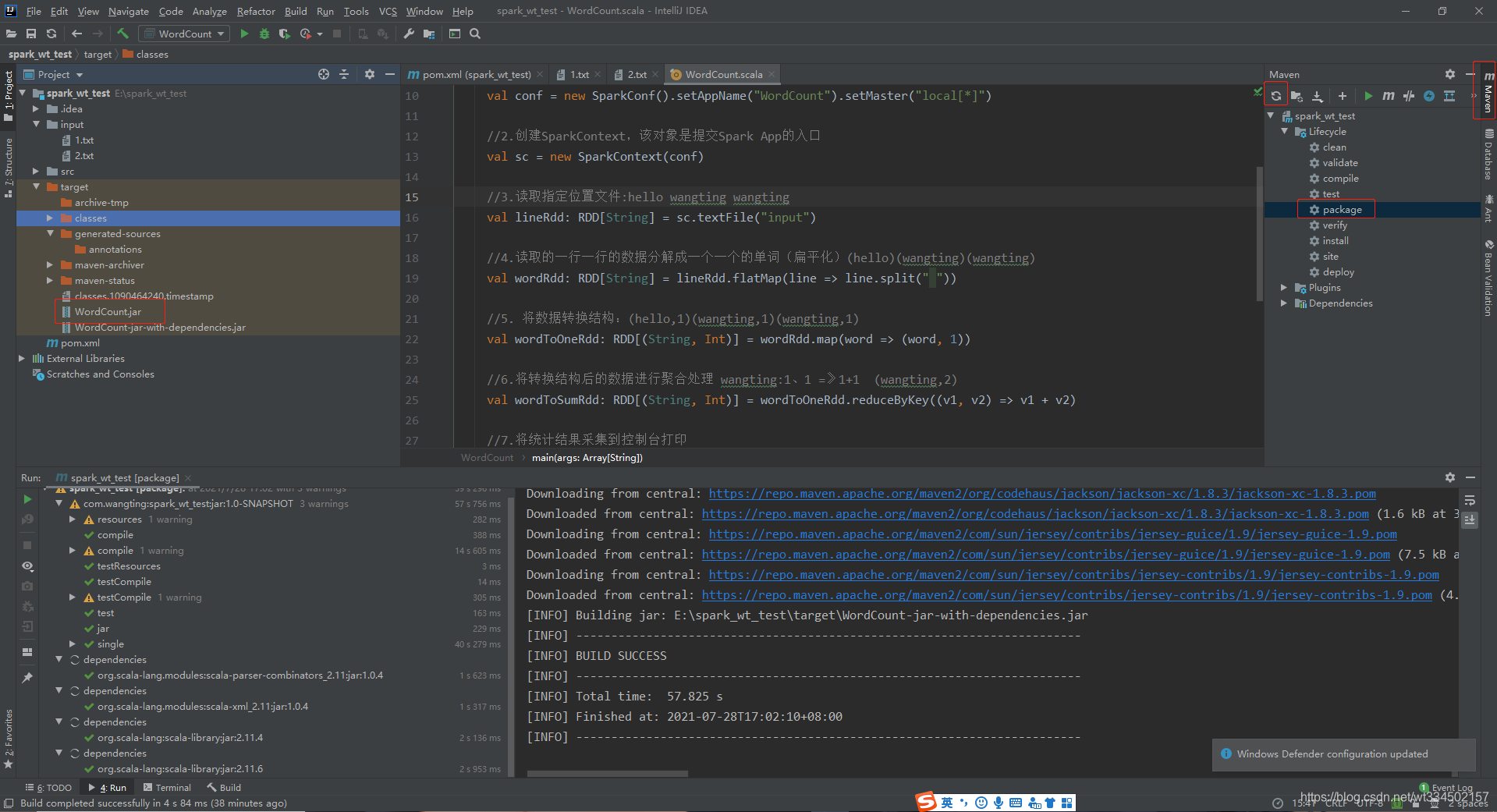Screen dimensions: 1497x812
Task: Click the top toolbar Synchronize icon
Action: click(x=51, y=34)
